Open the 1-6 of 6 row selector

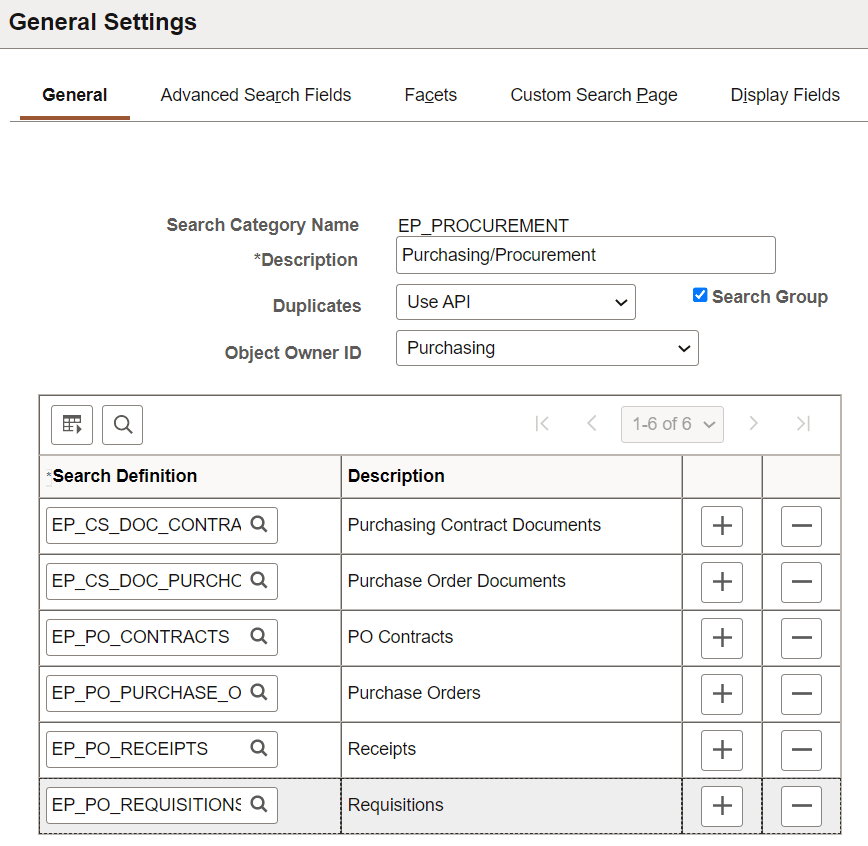(672, 425)
